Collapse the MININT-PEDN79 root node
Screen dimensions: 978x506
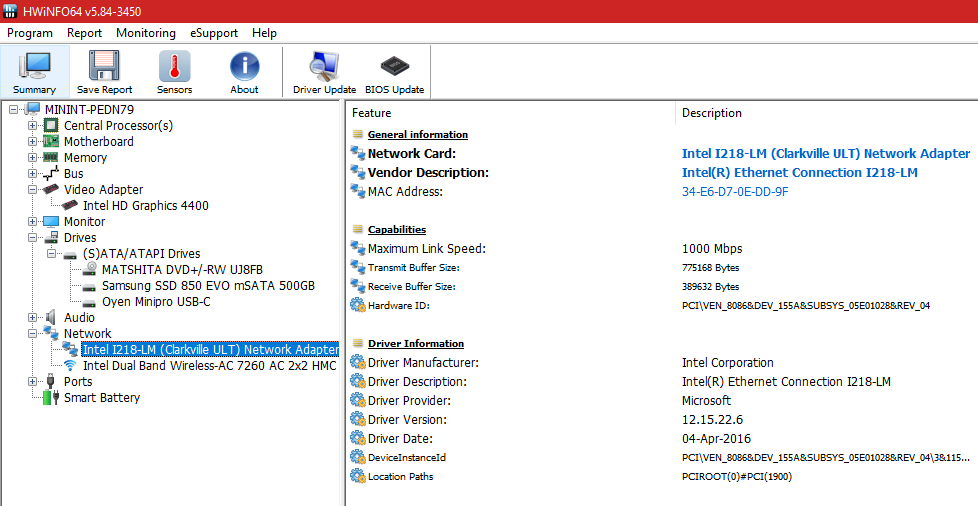(14, 109)
